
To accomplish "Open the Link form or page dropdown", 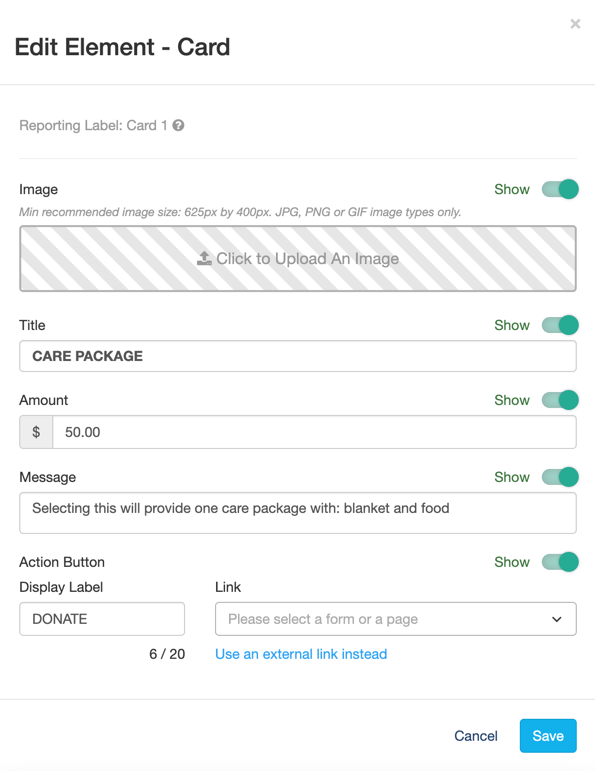I will click(395, 619).
